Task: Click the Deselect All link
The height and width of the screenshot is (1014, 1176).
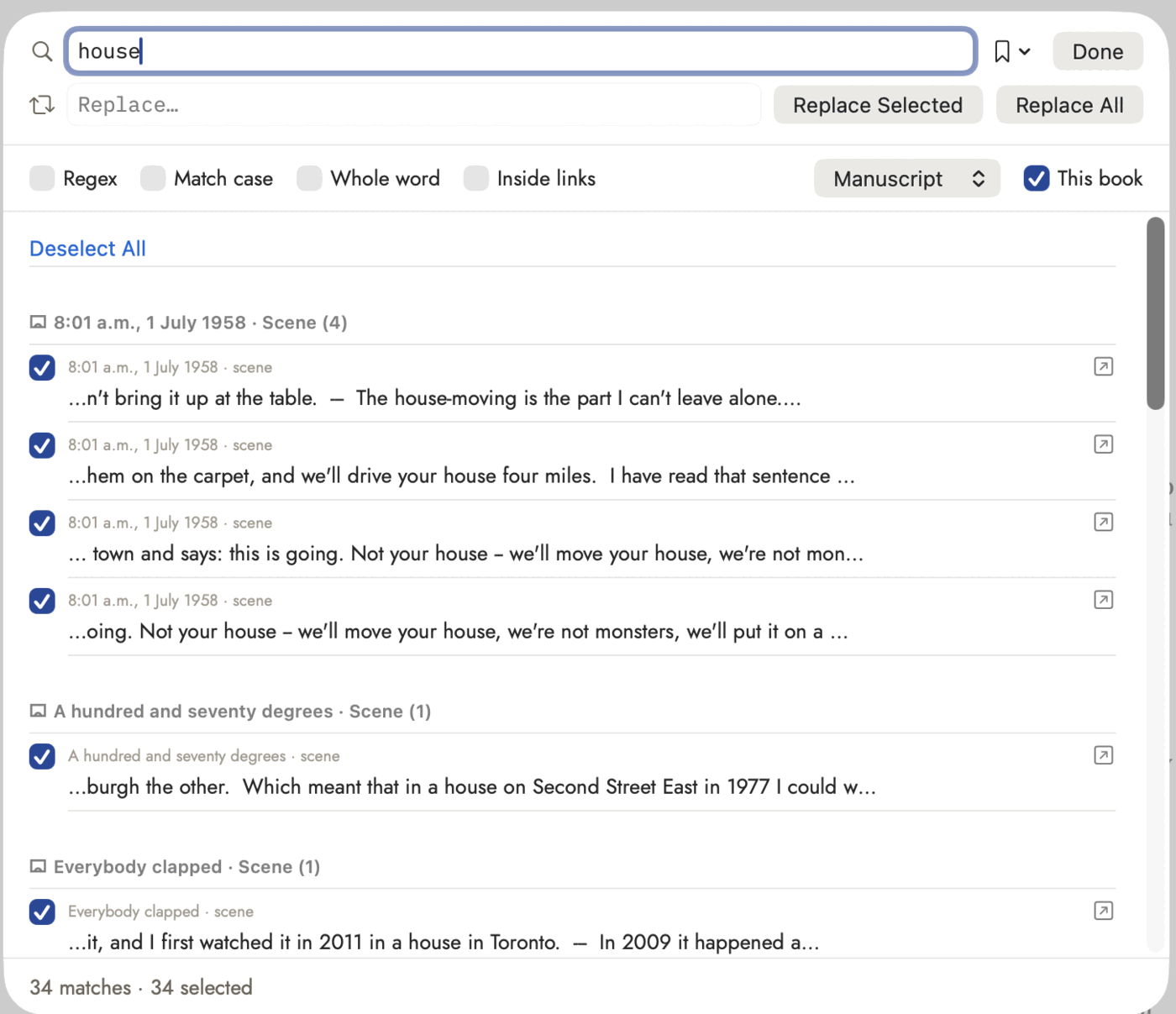Action: (87, 249)
